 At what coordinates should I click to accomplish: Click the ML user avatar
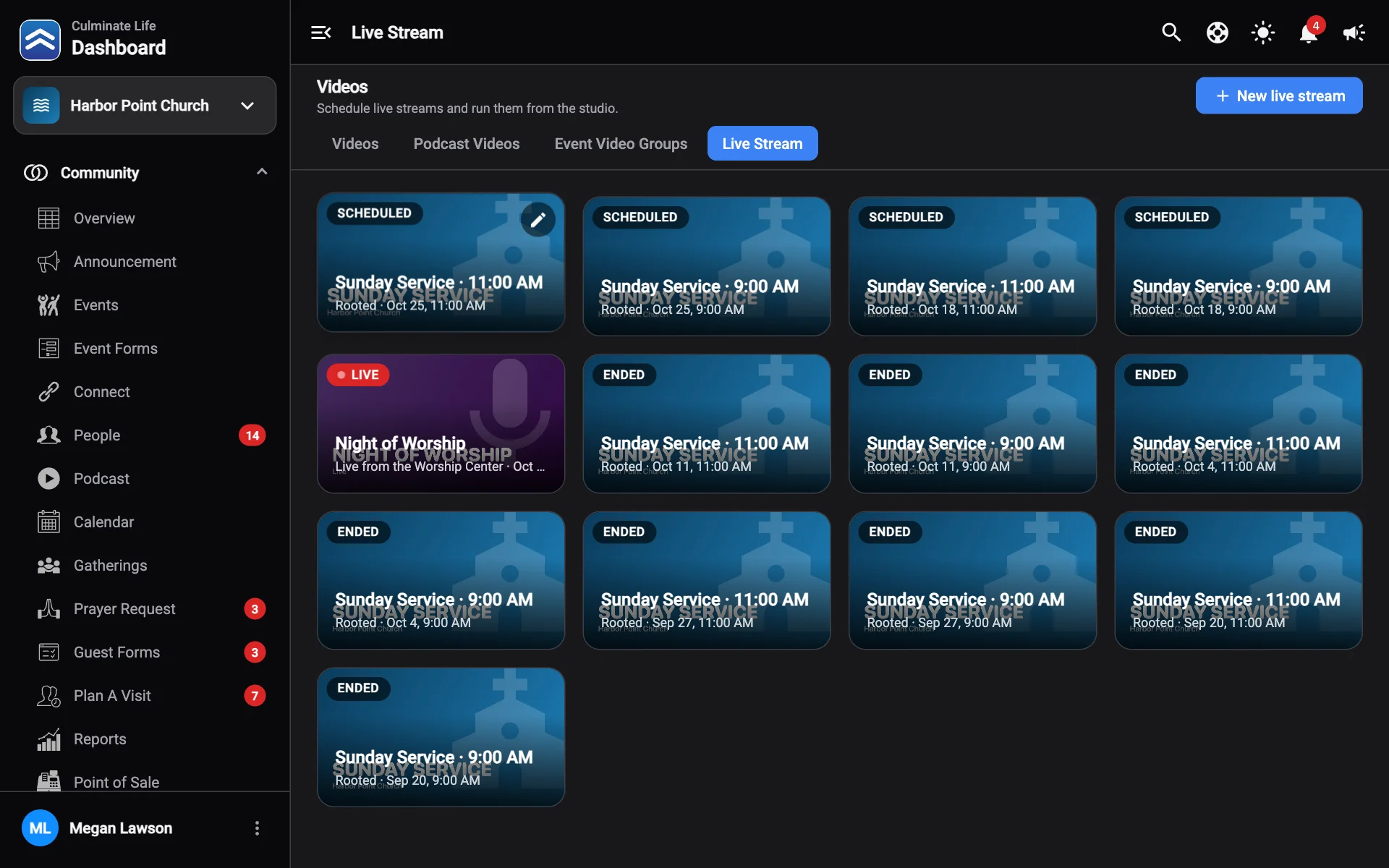pyautogui.click(x=40, y=828)
